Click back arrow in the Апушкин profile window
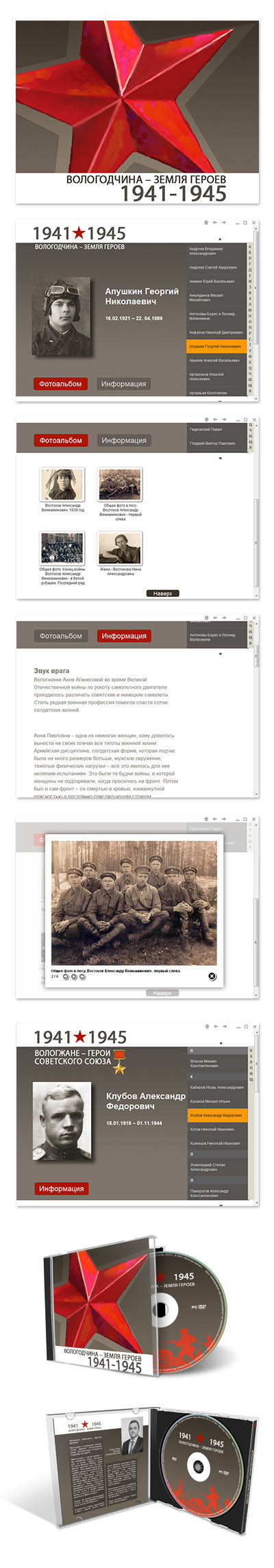This screenshot has width=274, height=1568. tap(214, 222)
